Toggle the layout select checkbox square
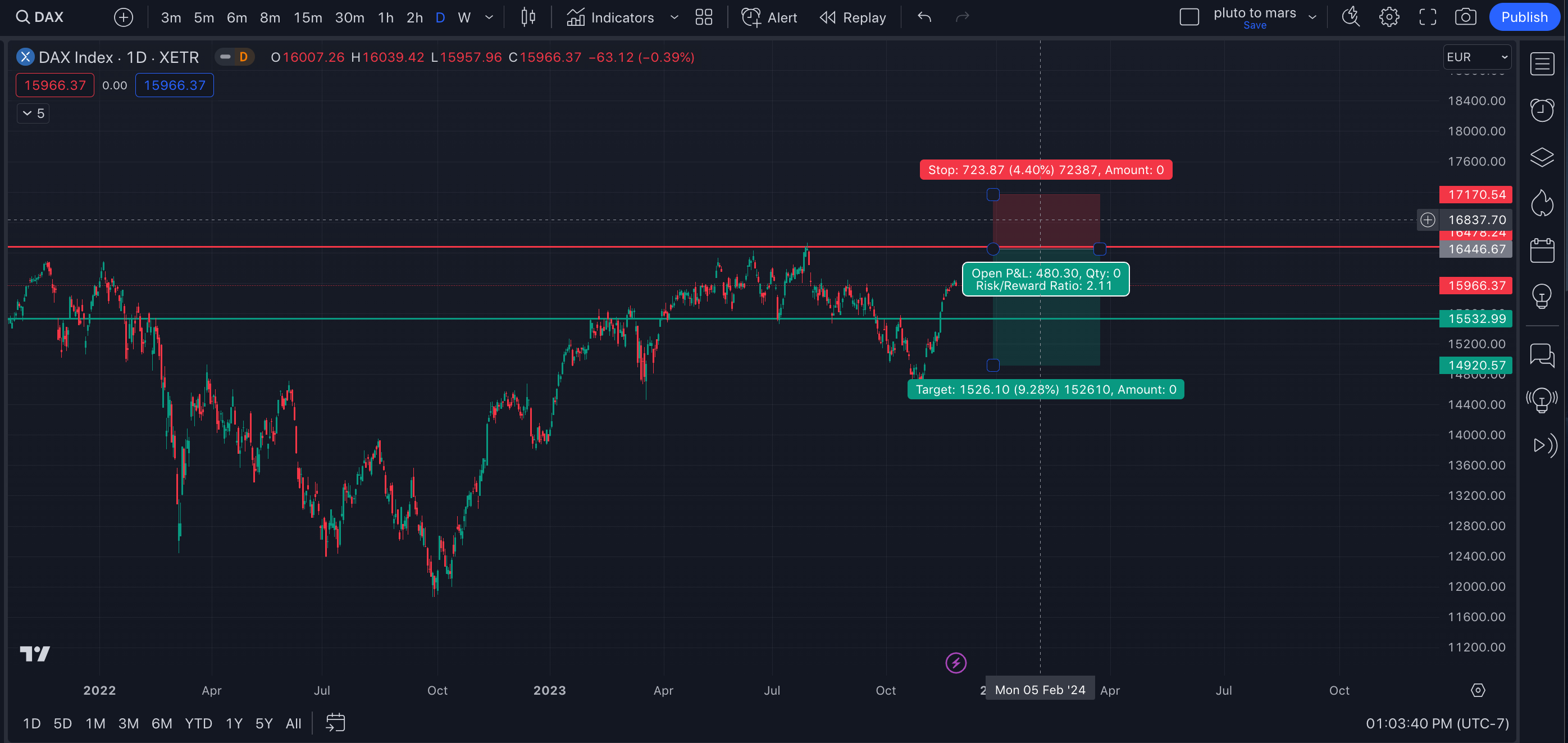 pos(1189,17)
